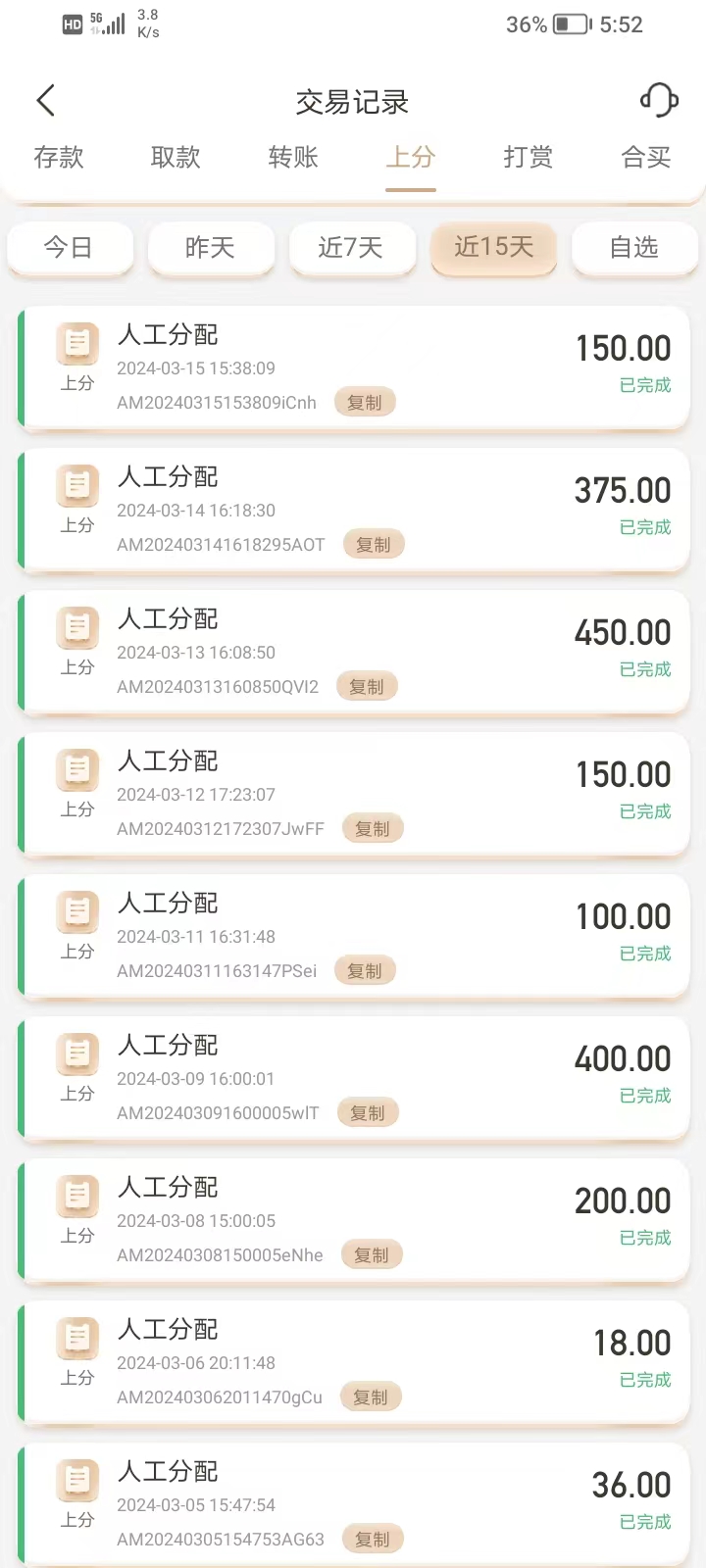Screen dimensions: 706x1568
Task: Copy order number AM20240315153809iCnh
Action: pos(365,403)
